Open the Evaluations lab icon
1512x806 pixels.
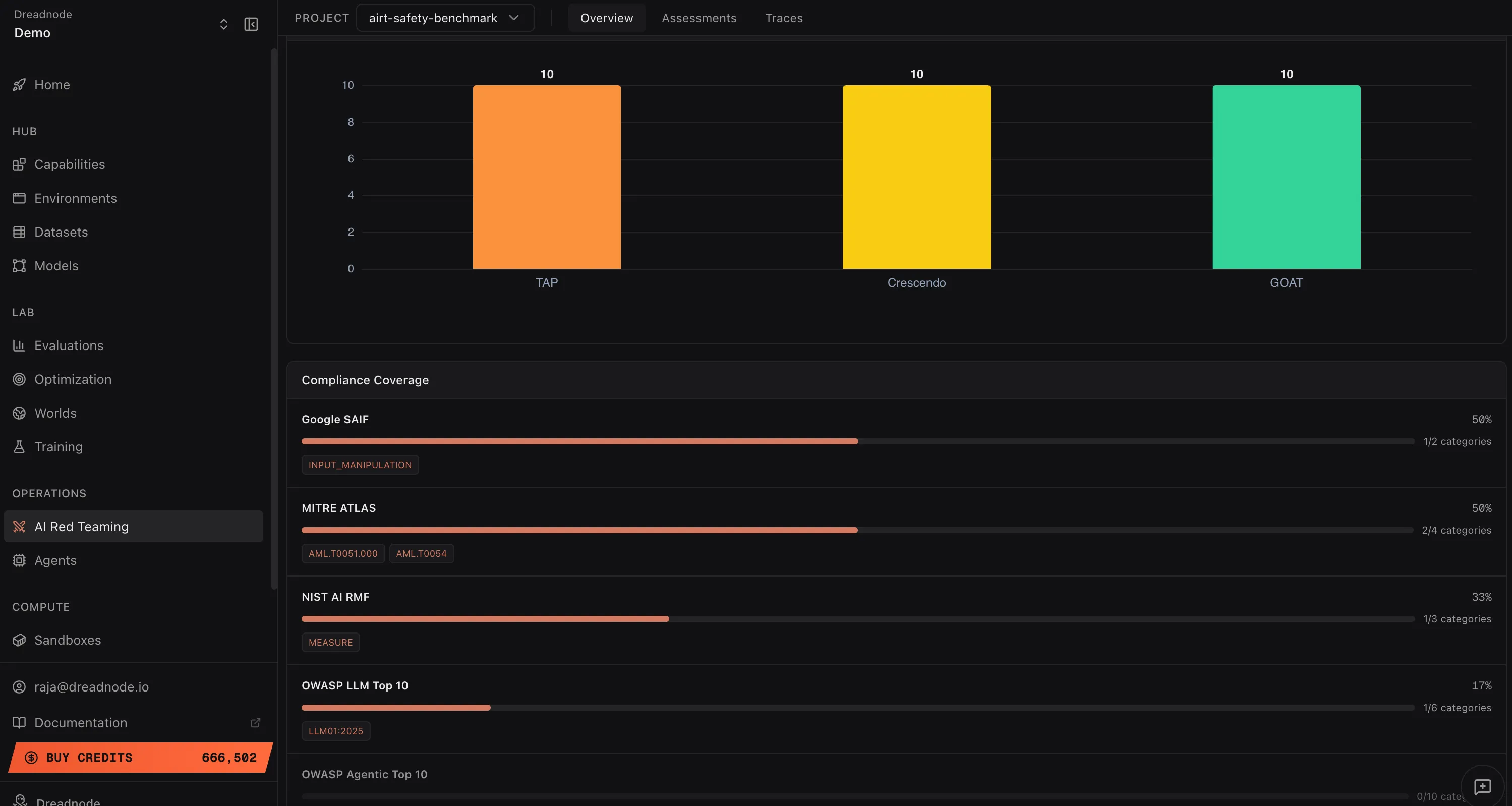click(19, 345)
